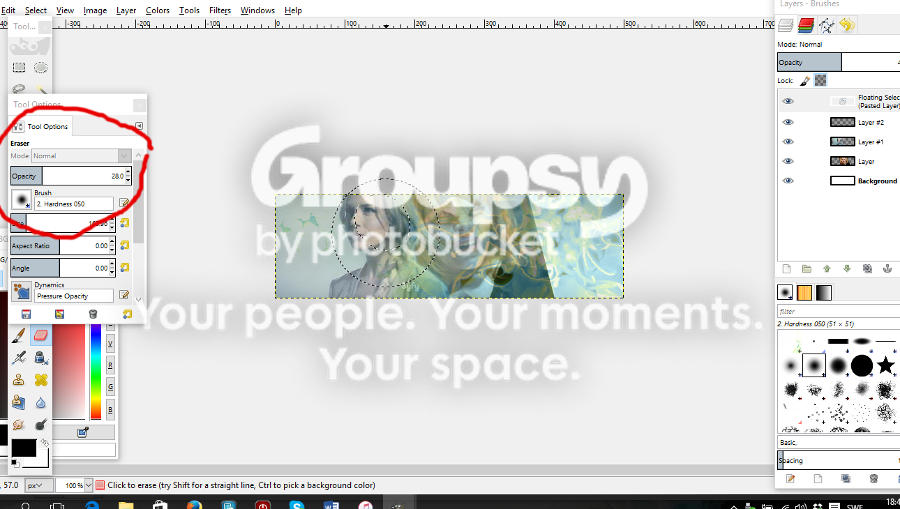Toggle Lock alpha channel icon
This screenshot has width=900, height=509.
[x=821, y=80]
